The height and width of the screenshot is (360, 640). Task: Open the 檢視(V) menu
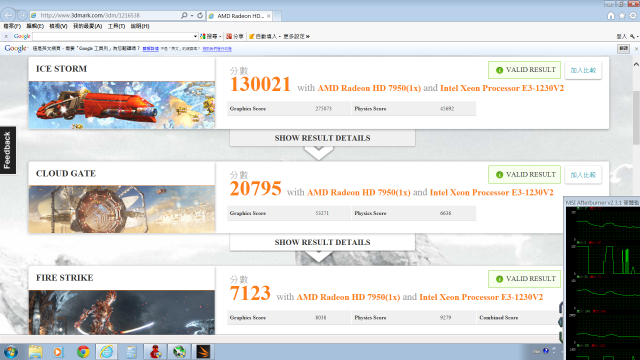(x=58, y=26)
